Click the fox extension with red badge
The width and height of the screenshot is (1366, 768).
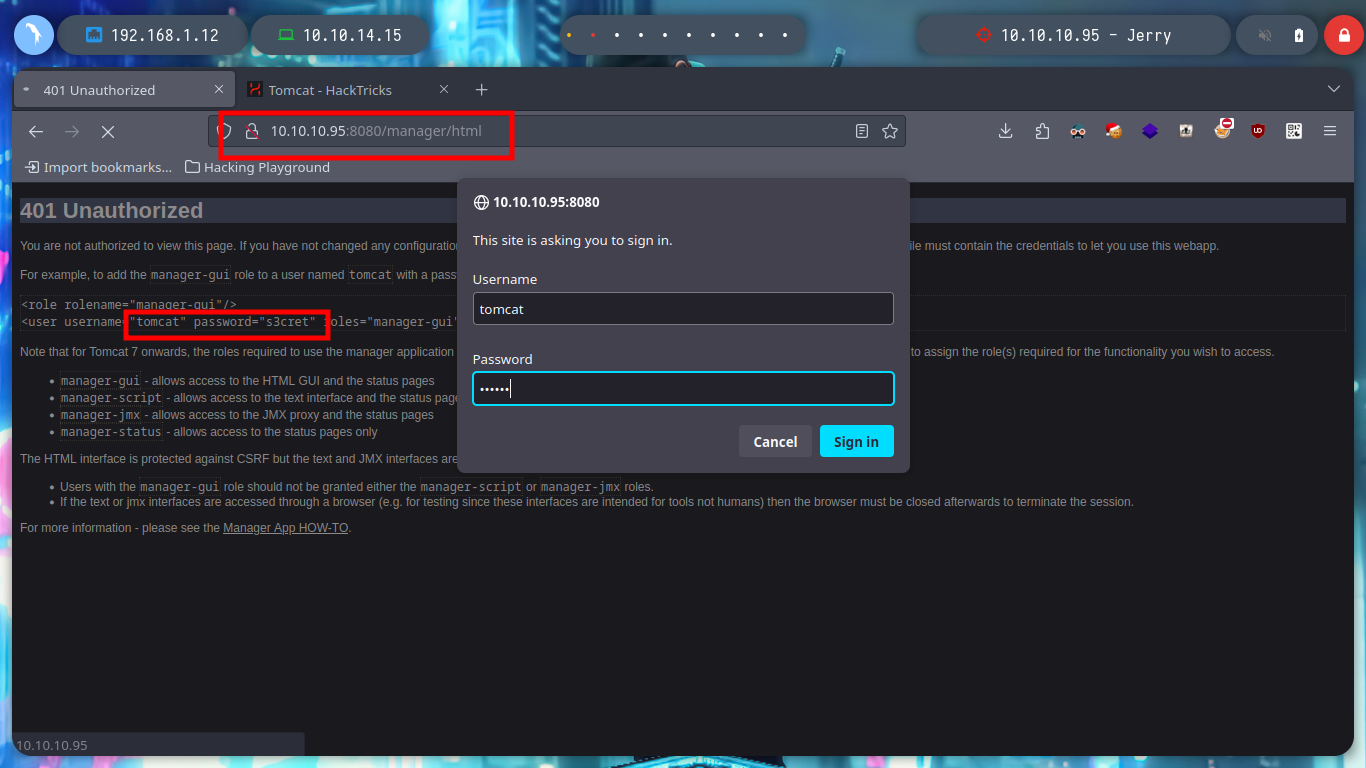[x=1223, y=130]
